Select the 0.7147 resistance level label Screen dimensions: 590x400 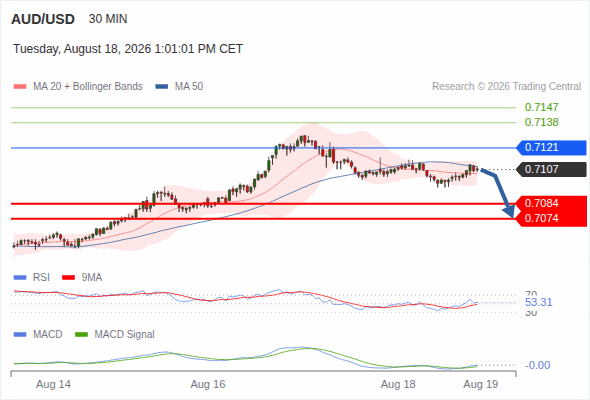click(x=541, y=108)
